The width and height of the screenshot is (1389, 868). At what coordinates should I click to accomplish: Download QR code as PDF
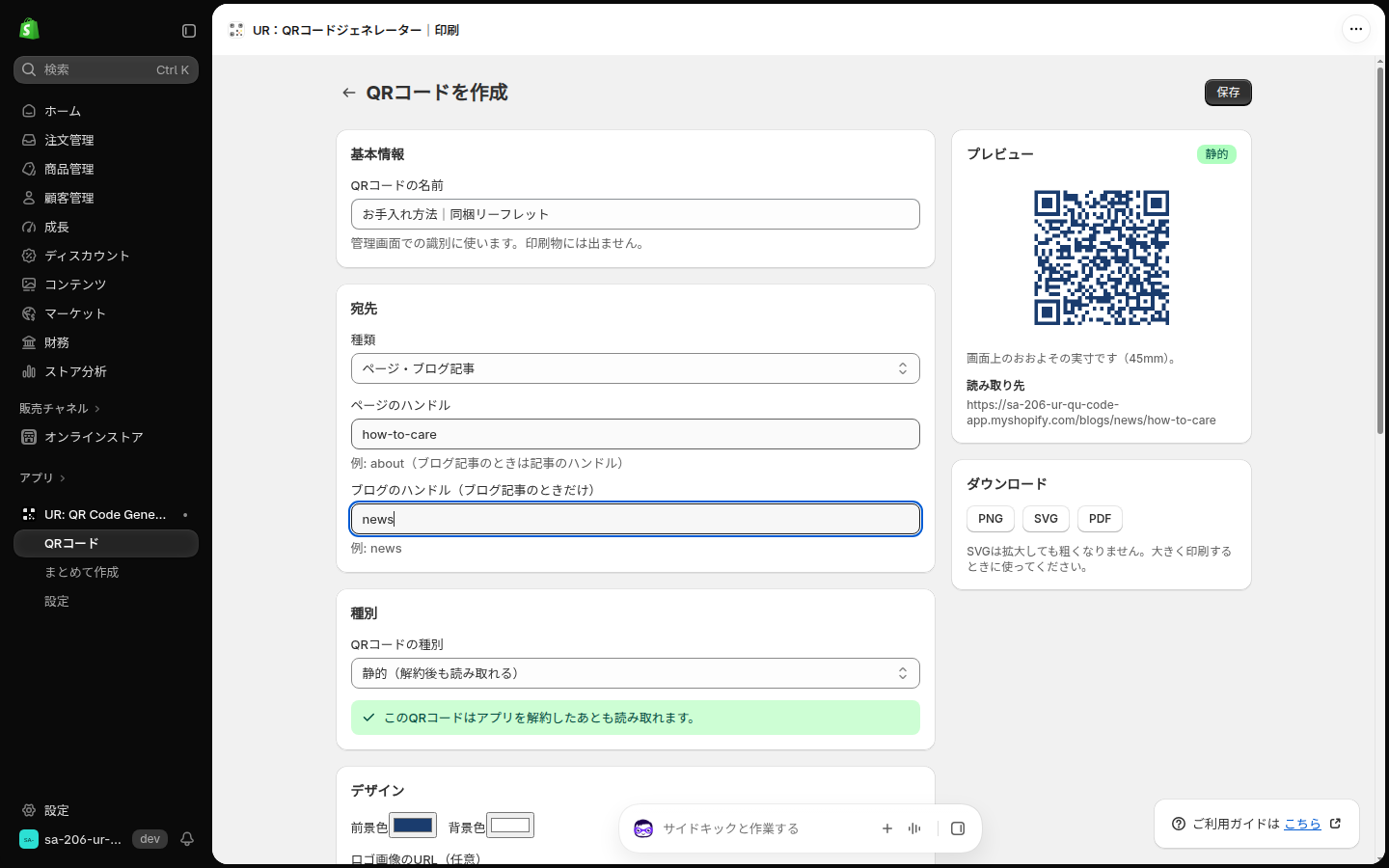(x=1100, y=519)
